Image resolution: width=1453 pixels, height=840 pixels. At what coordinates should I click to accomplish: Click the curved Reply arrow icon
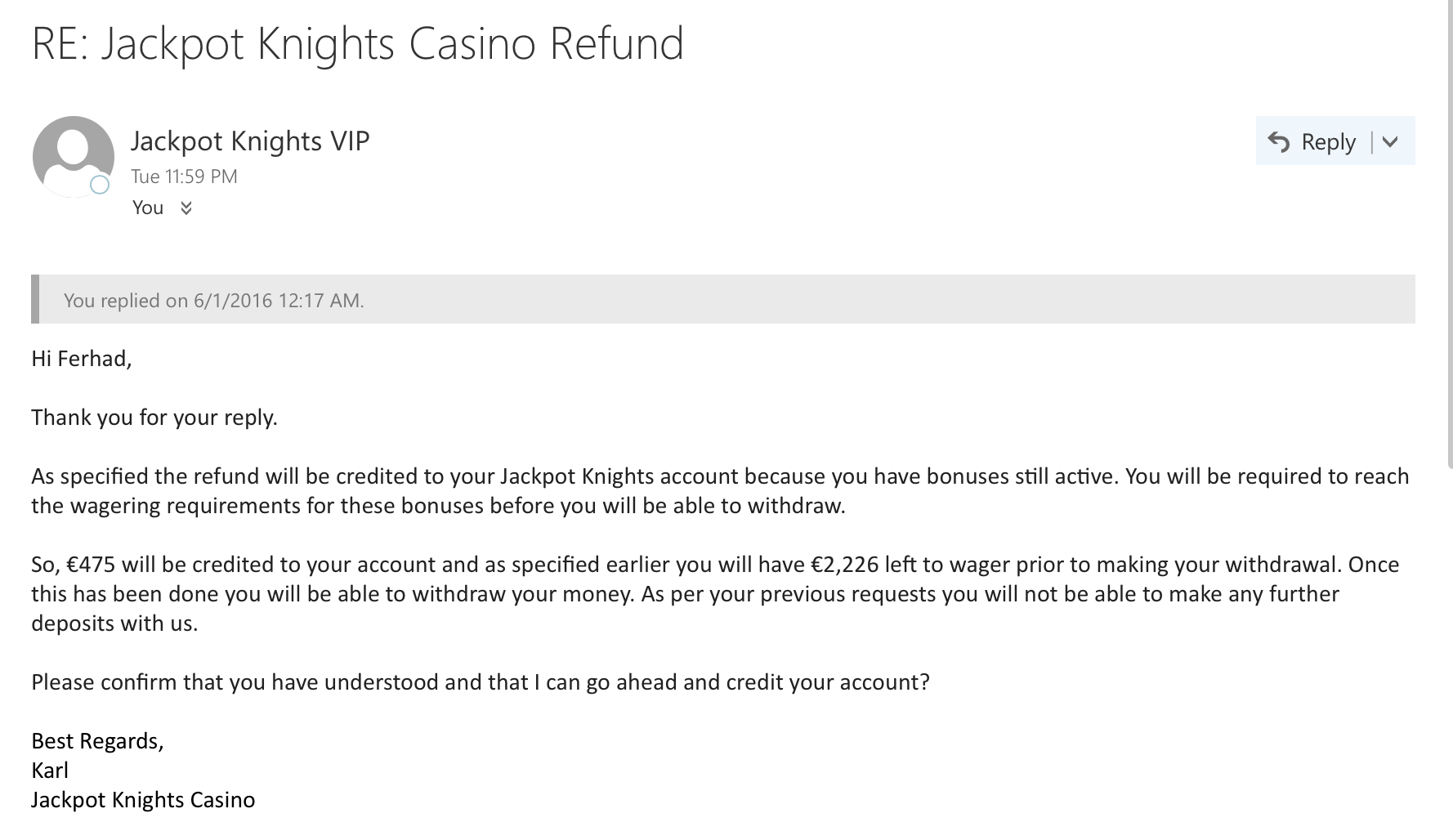tap(1278, 142)
